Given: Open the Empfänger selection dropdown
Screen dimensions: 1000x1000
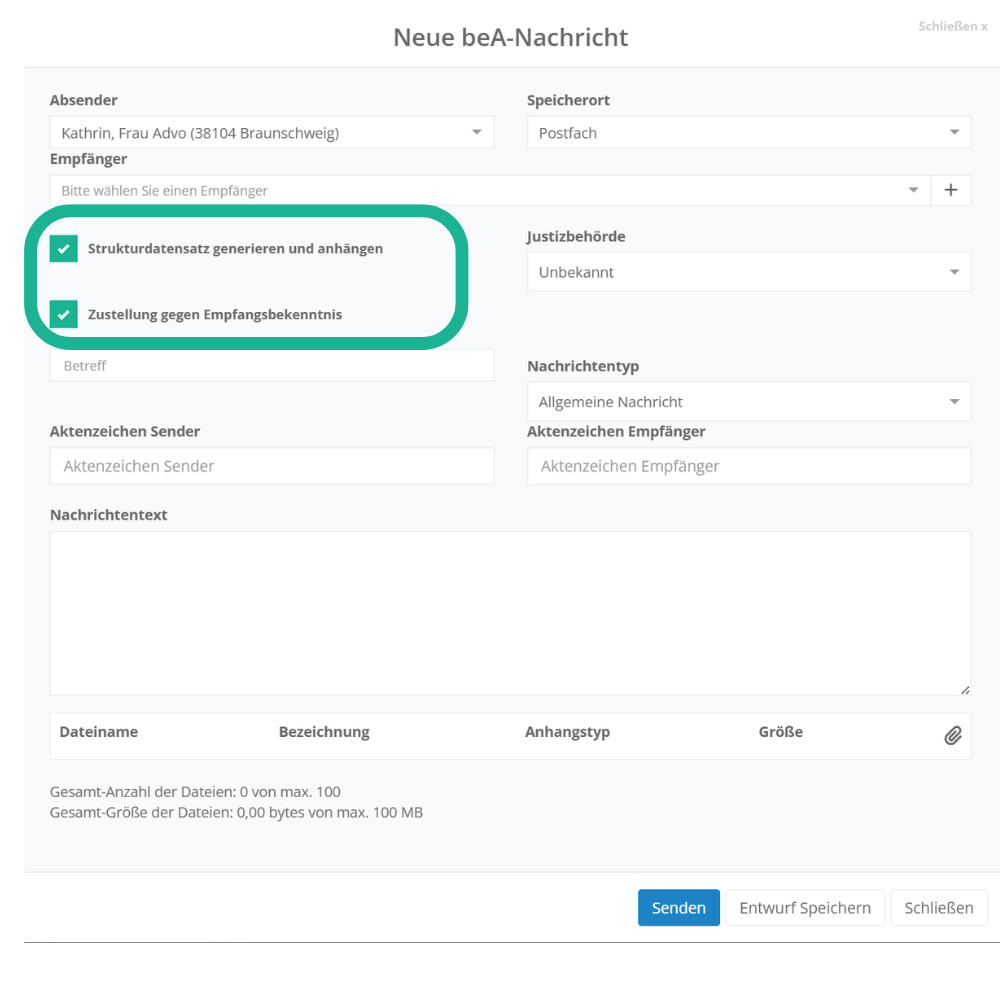Looking at the screenshot, I should click(489, 190).
